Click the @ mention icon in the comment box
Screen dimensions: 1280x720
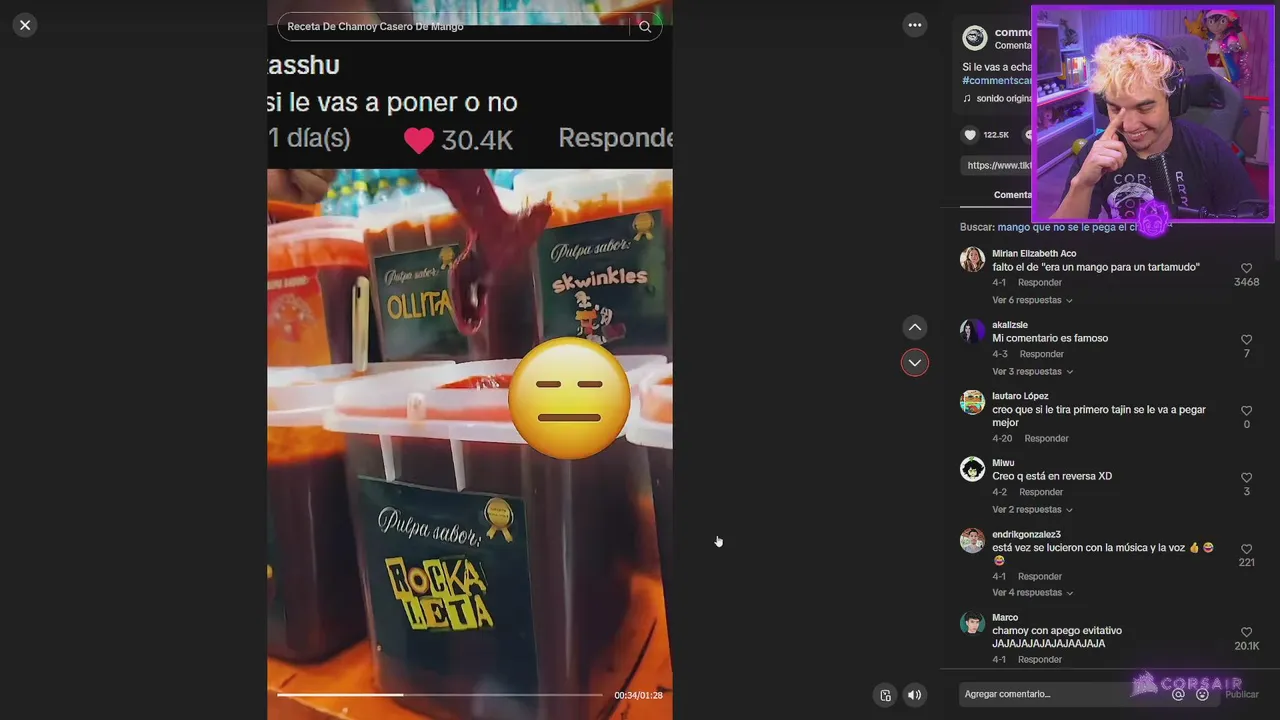click(1178, 695)
